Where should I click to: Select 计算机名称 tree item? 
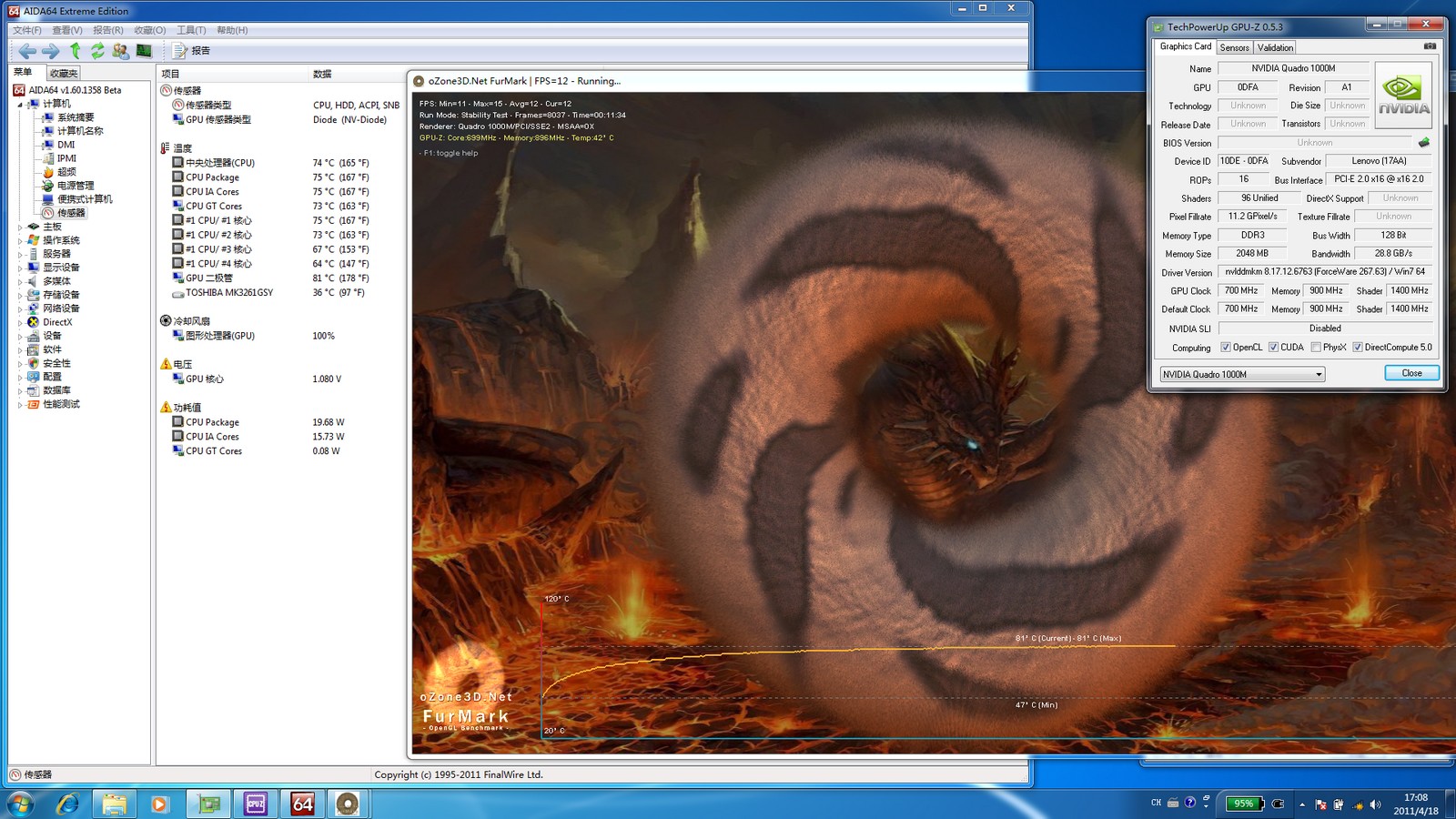click(80, 131)
